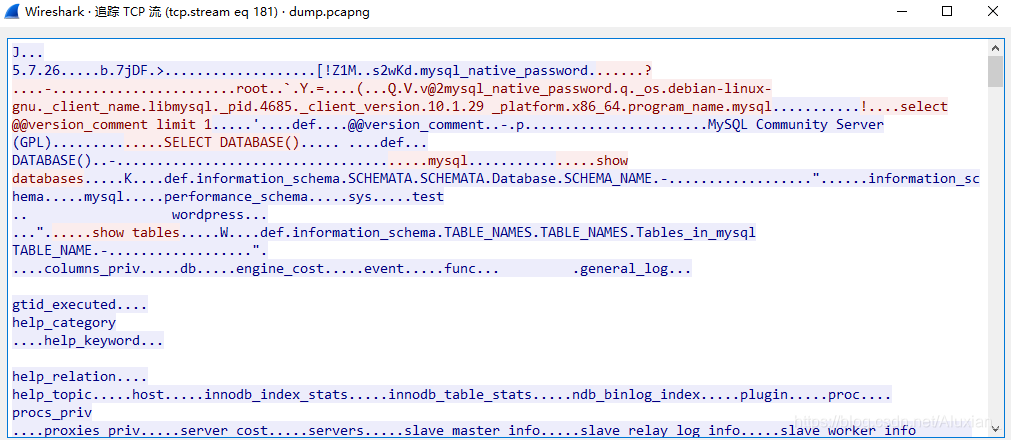1011x440 pixels.
Task: Click 'innodb_index_stats' table name
Action: 276,395
